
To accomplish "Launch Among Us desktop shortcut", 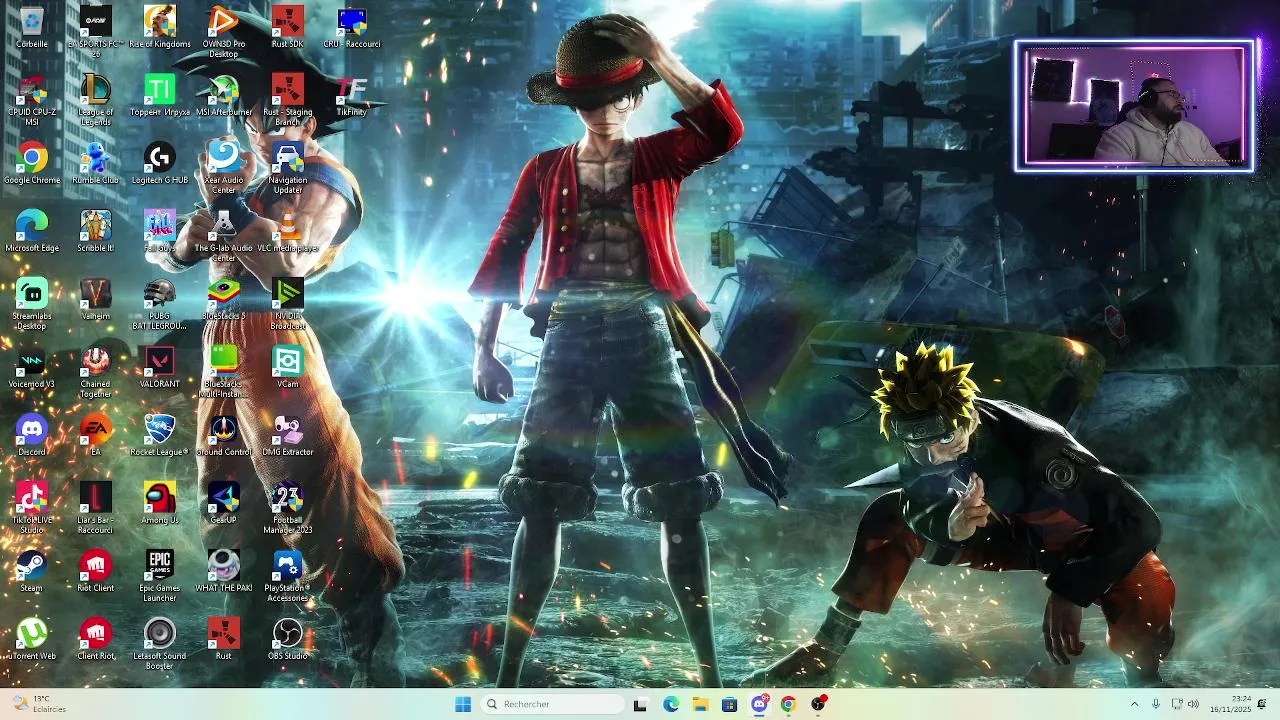I will (x=160, y=503).
